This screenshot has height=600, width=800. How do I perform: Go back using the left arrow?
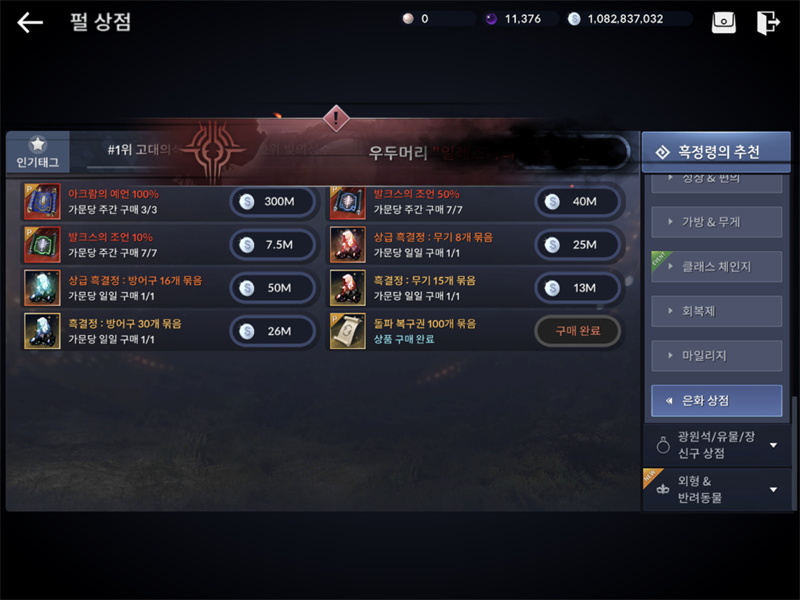click(30, 22)
